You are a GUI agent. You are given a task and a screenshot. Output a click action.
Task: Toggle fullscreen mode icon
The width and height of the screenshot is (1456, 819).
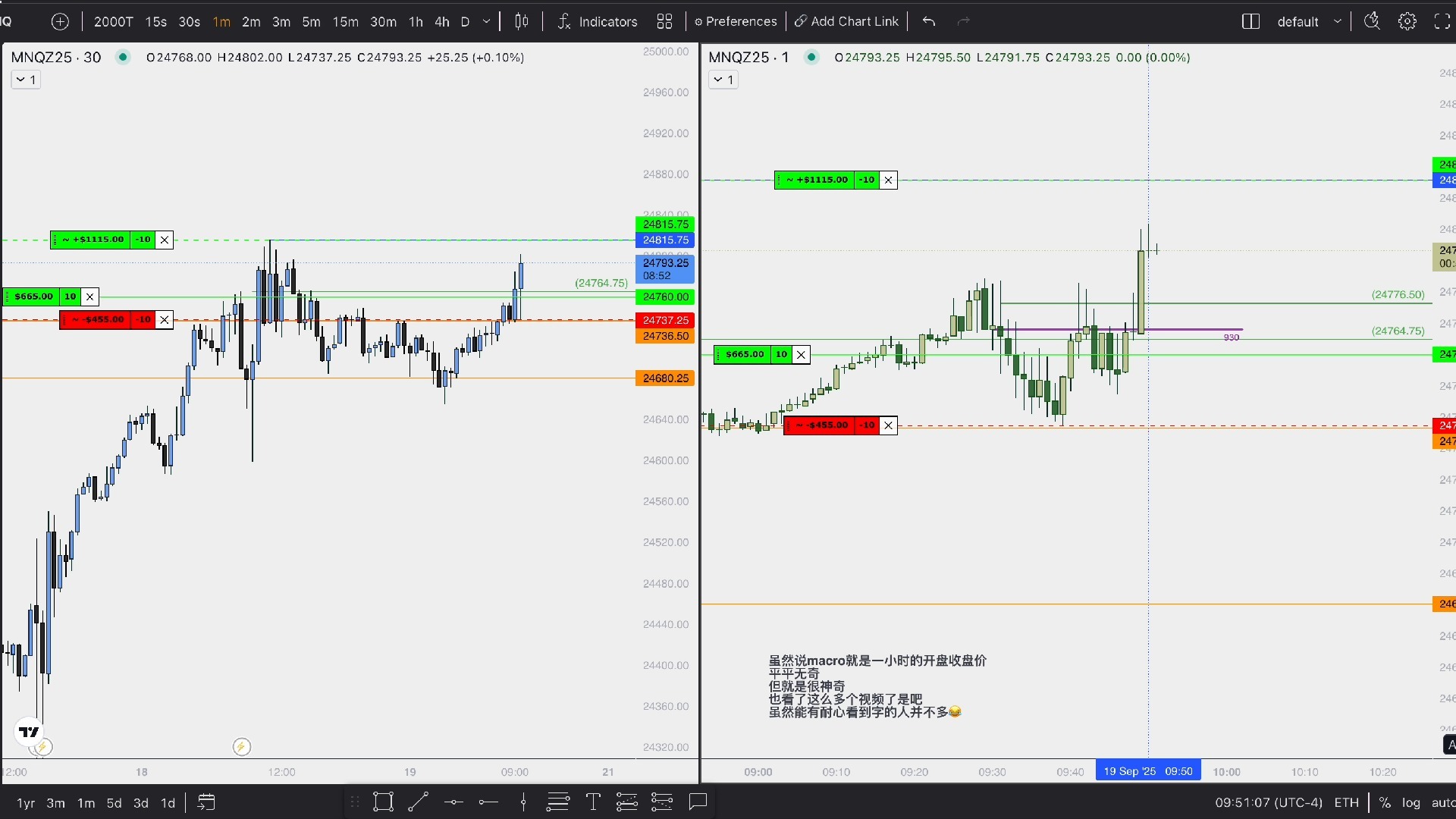(x=1442, y=21)
